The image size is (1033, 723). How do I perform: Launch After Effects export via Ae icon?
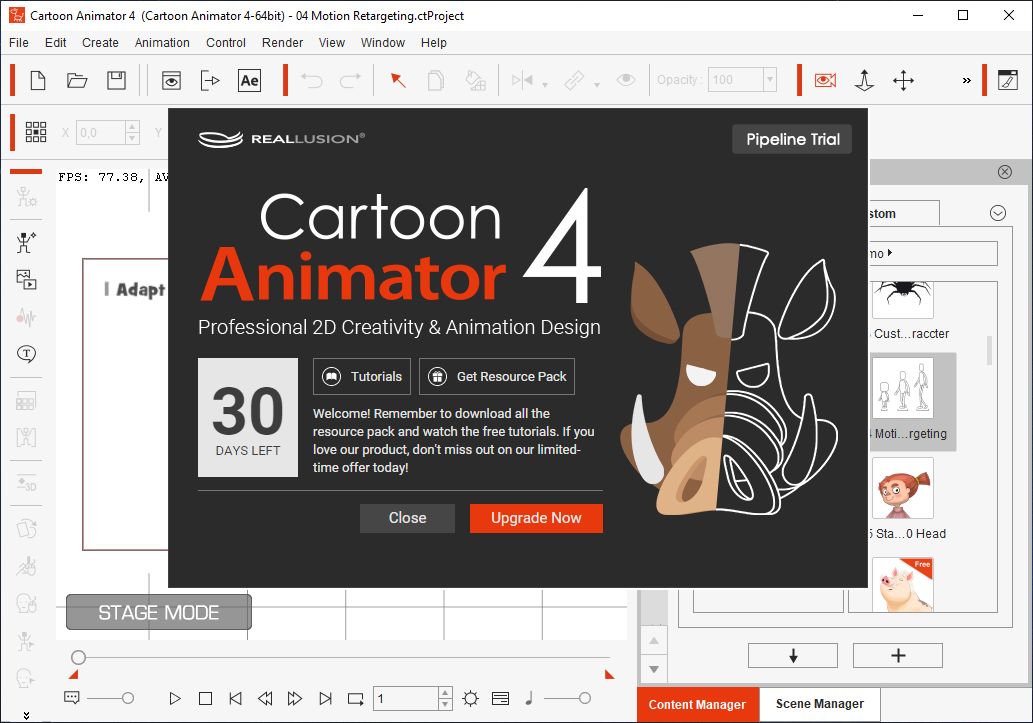click(250, 80)
